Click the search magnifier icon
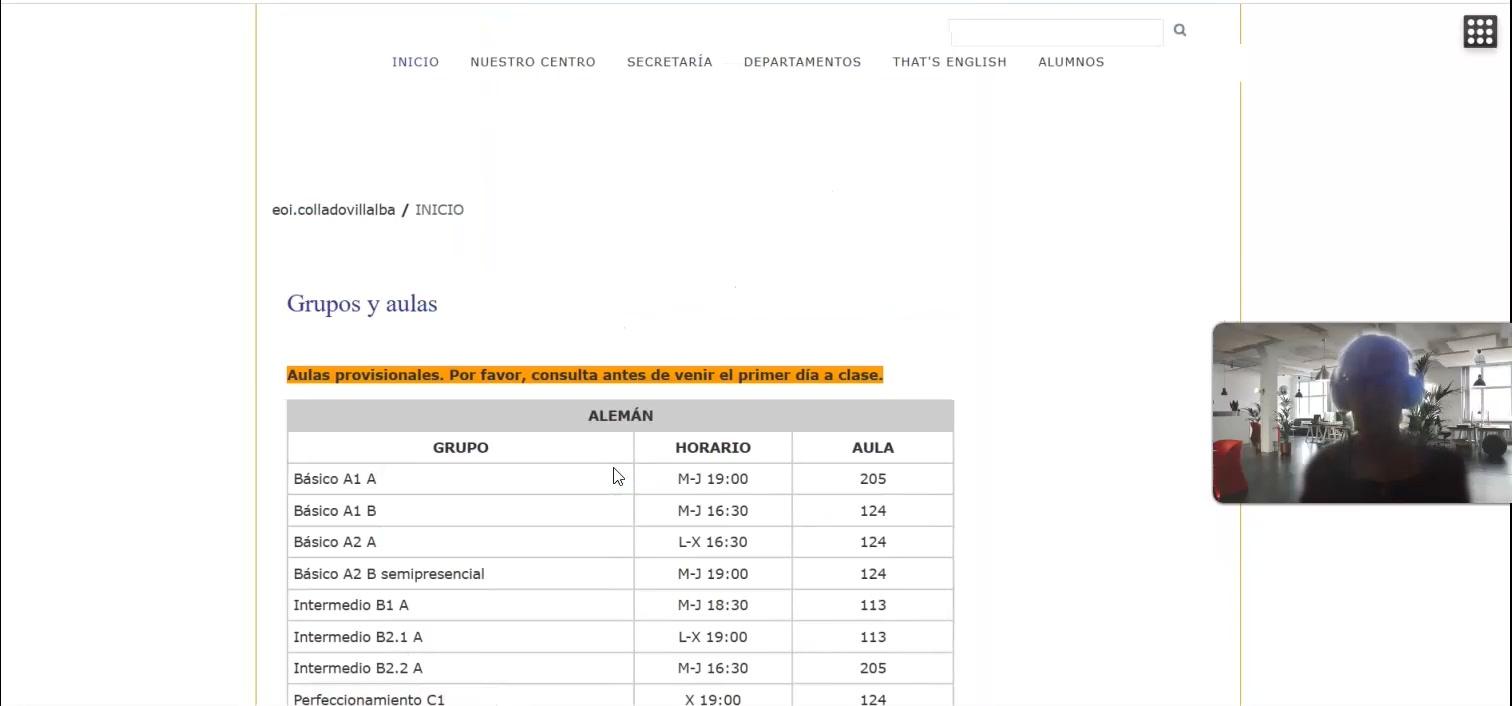 [x=1180, y=30]
